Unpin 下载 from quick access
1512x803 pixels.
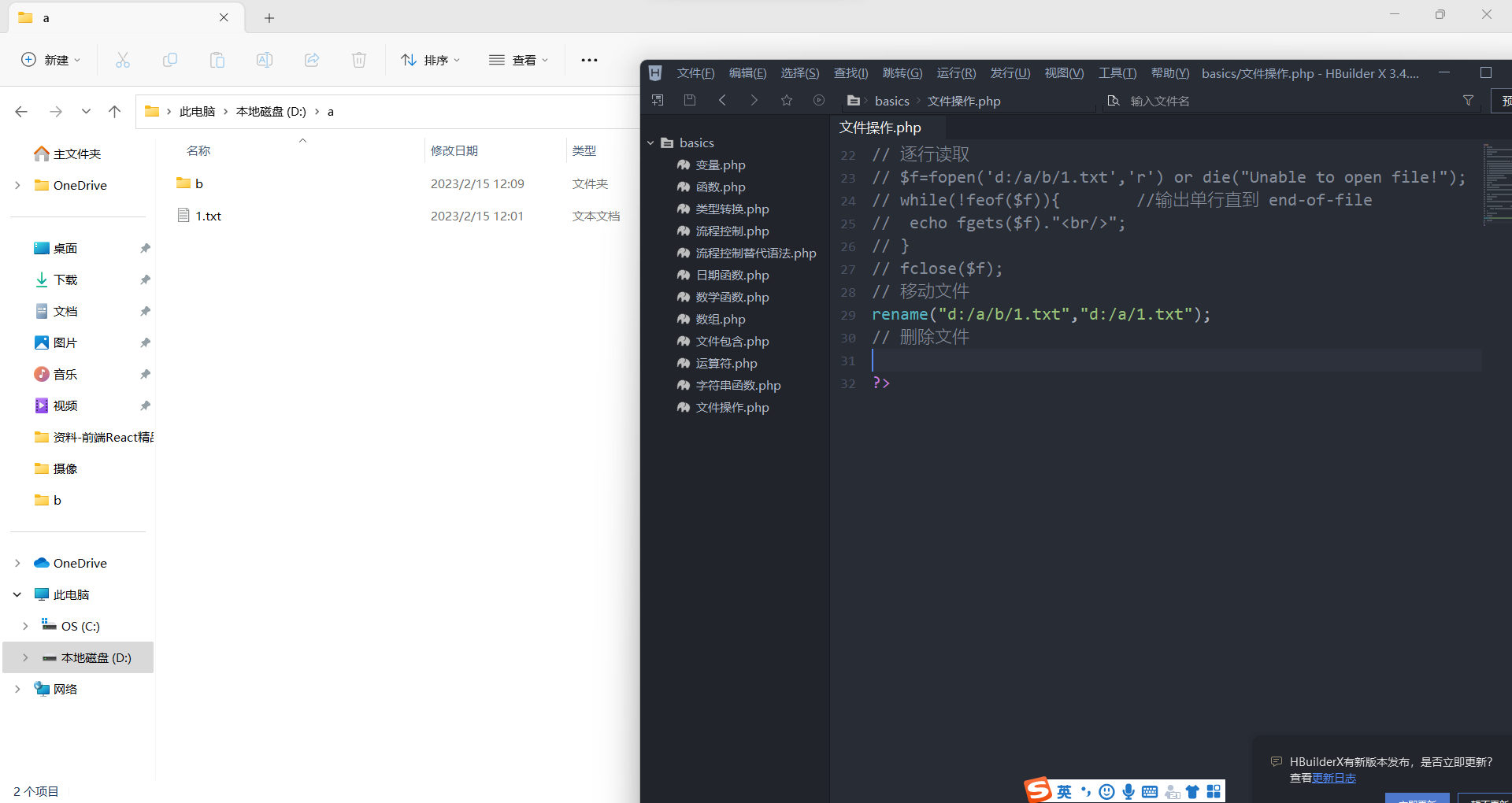[145, 279]
